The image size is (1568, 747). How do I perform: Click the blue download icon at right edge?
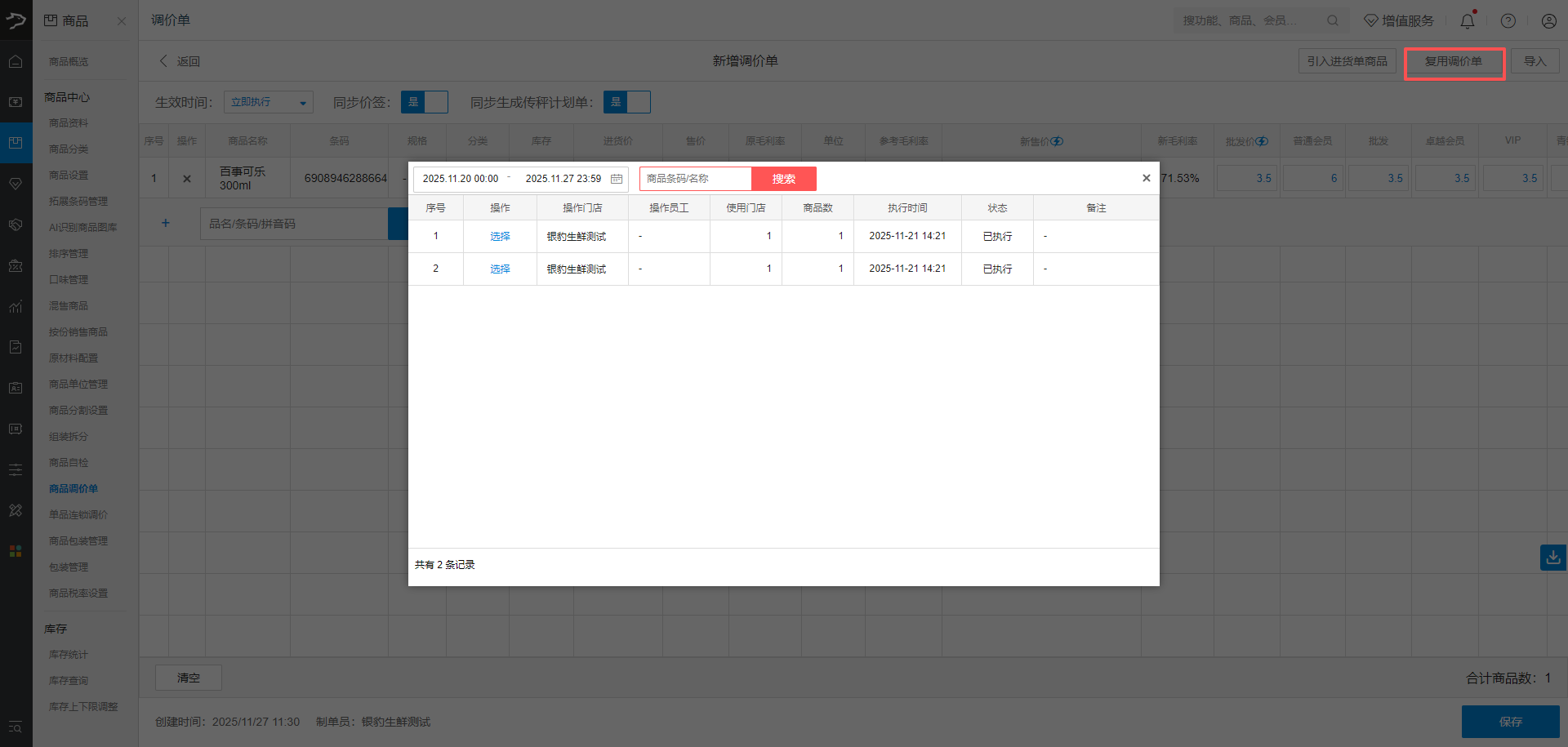pos(1552,558)
